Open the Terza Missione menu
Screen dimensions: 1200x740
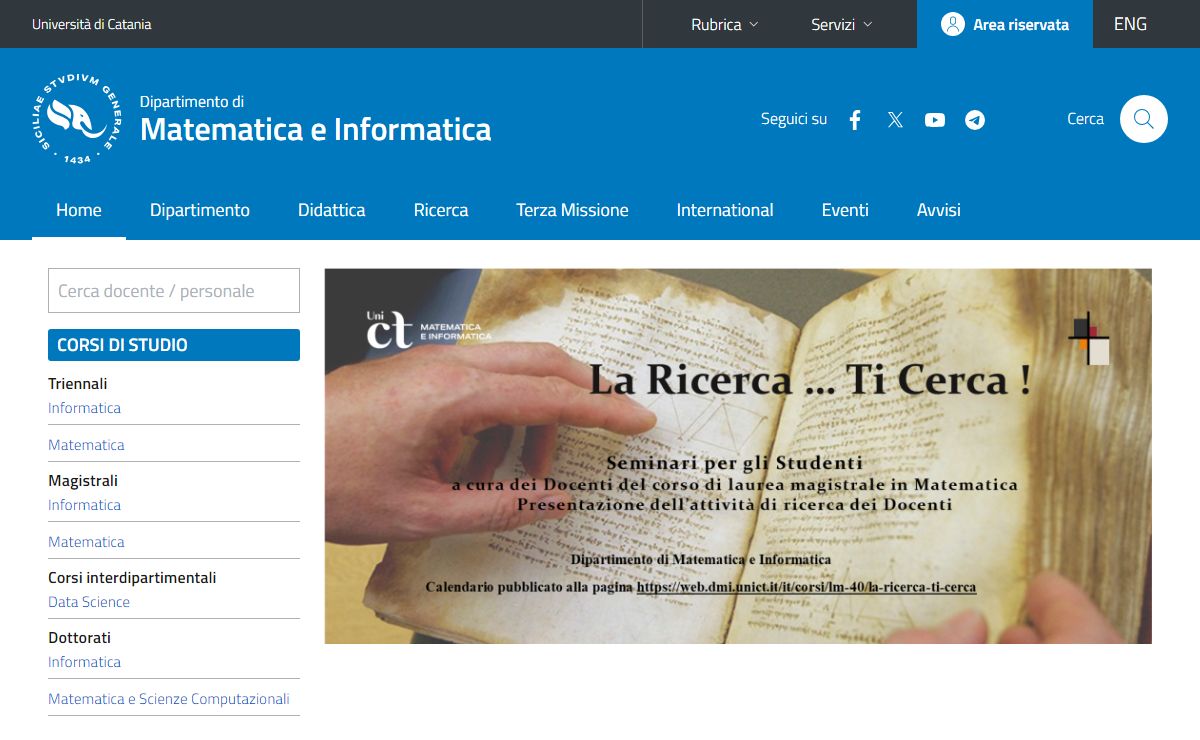pos(572,210)
